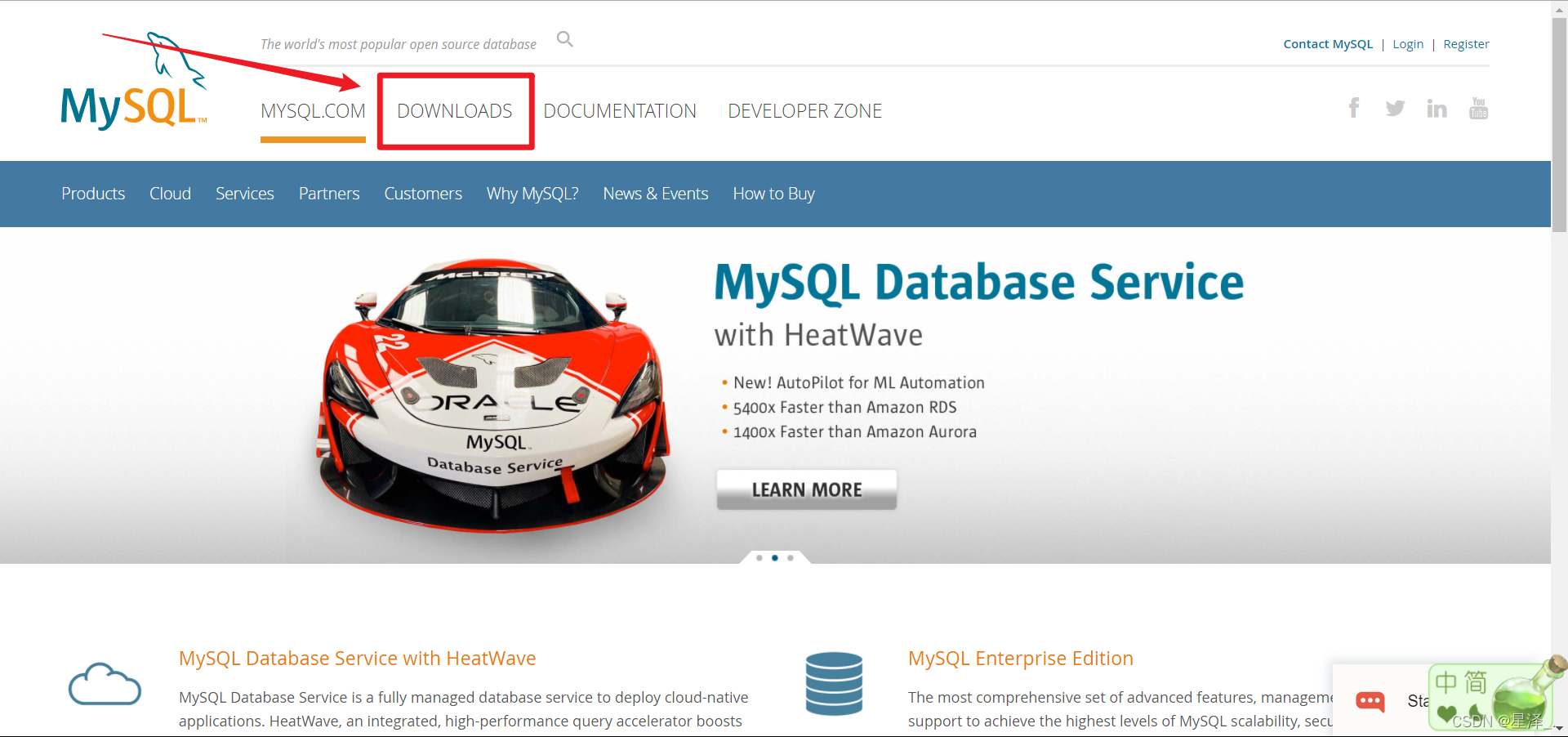The width and height of the screenshot is (1568, 737).
Task: Open the Services menu item
Action: point(245,194)
